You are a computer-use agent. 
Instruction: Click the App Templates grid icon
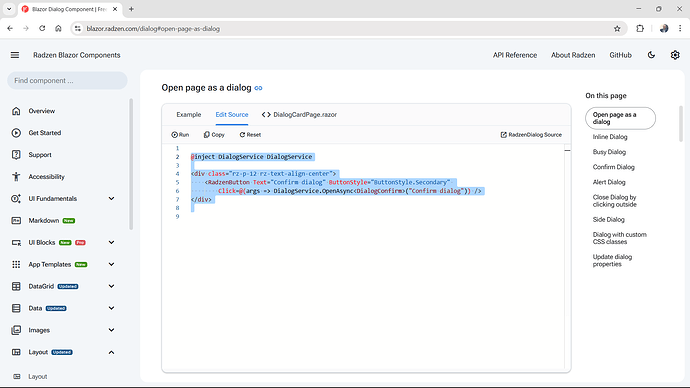pyautogui.click(x=16, y=264)
